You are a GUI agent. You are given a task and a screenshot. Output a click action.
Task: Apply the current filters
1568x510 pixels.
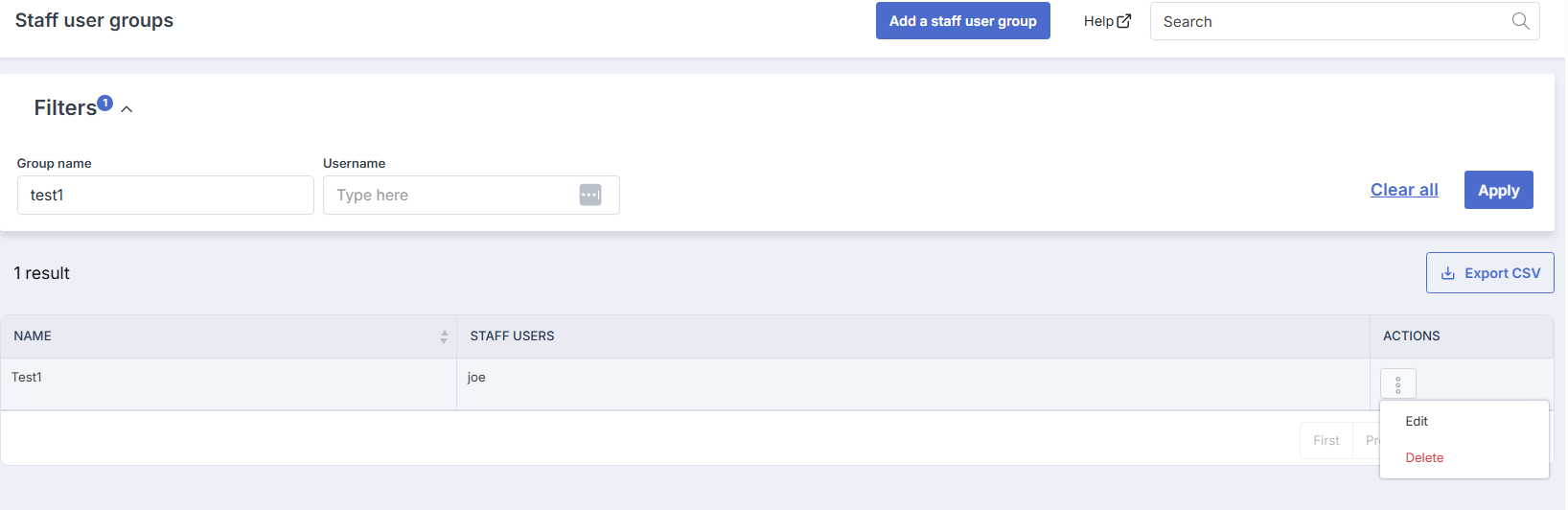1499,190
